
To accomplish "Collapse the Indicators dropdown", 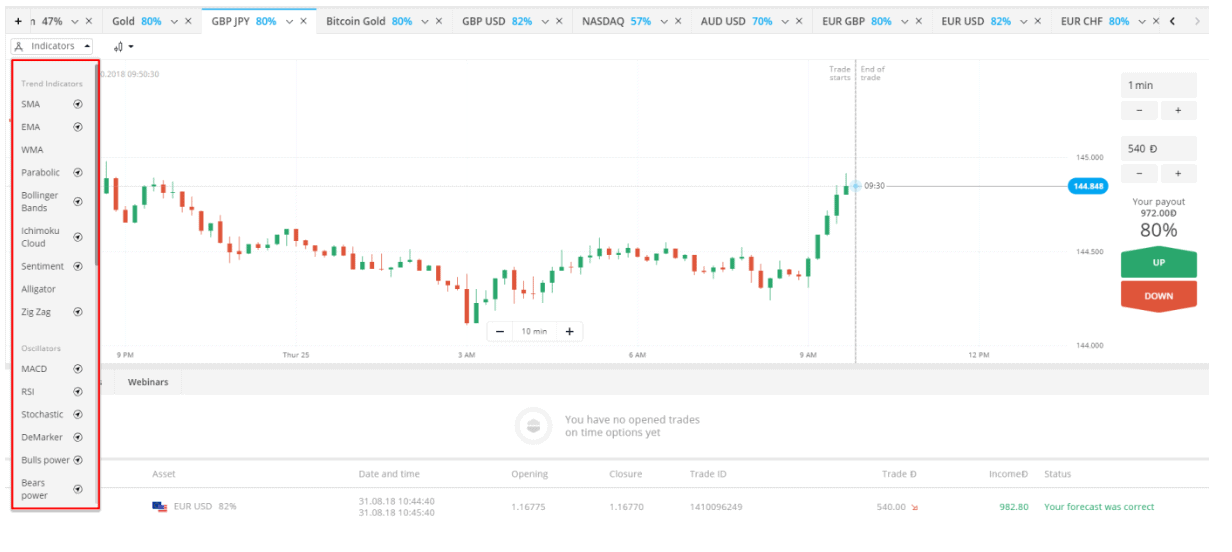I will coord(51,46).
